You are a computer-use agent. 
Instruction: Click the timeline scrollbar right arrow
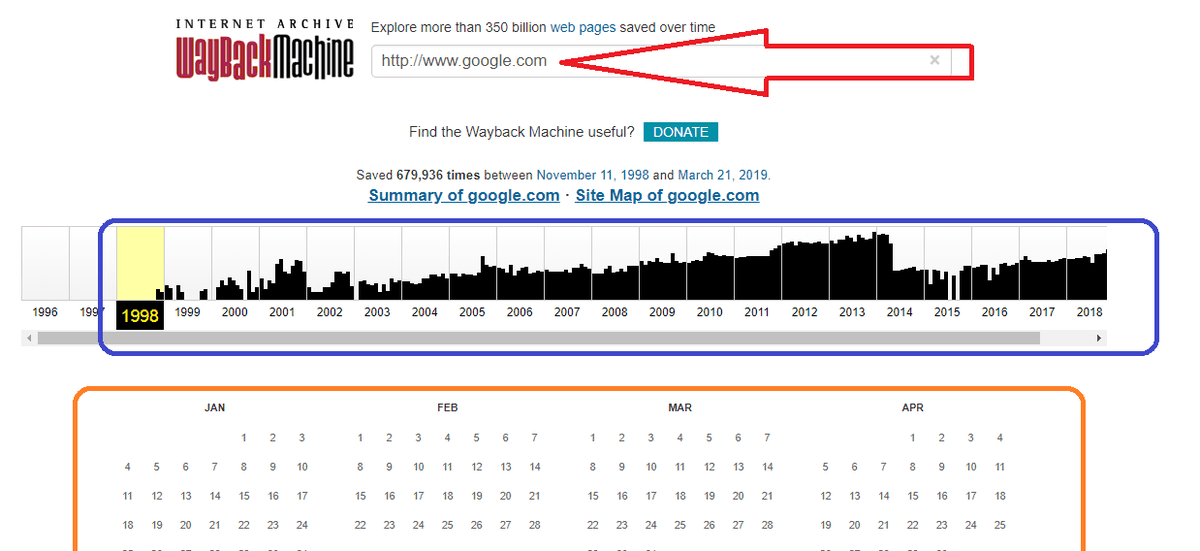pos(1100,339)
